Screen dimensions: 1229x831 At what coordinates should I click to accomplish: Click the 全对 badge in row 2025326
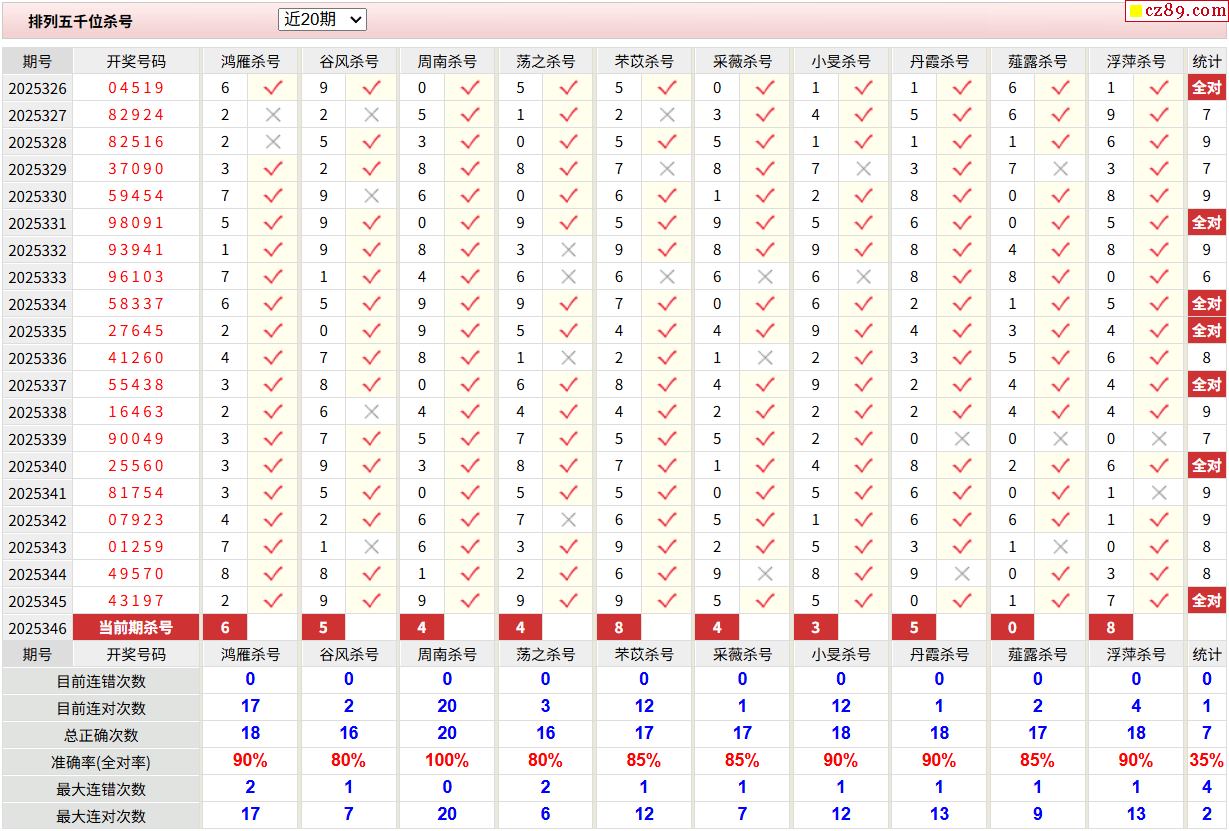[x=1207, y=88]
